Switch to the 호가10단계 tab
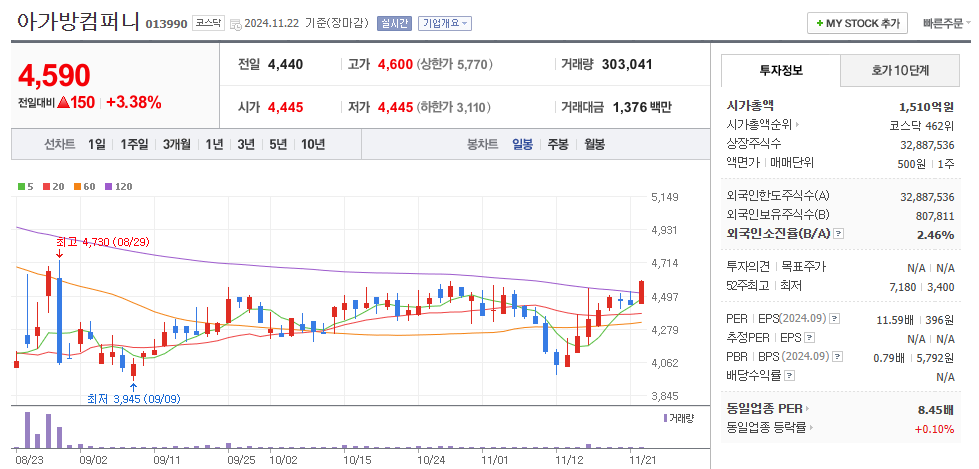This screenshot has width=979, height=469. tap(900, 71)
